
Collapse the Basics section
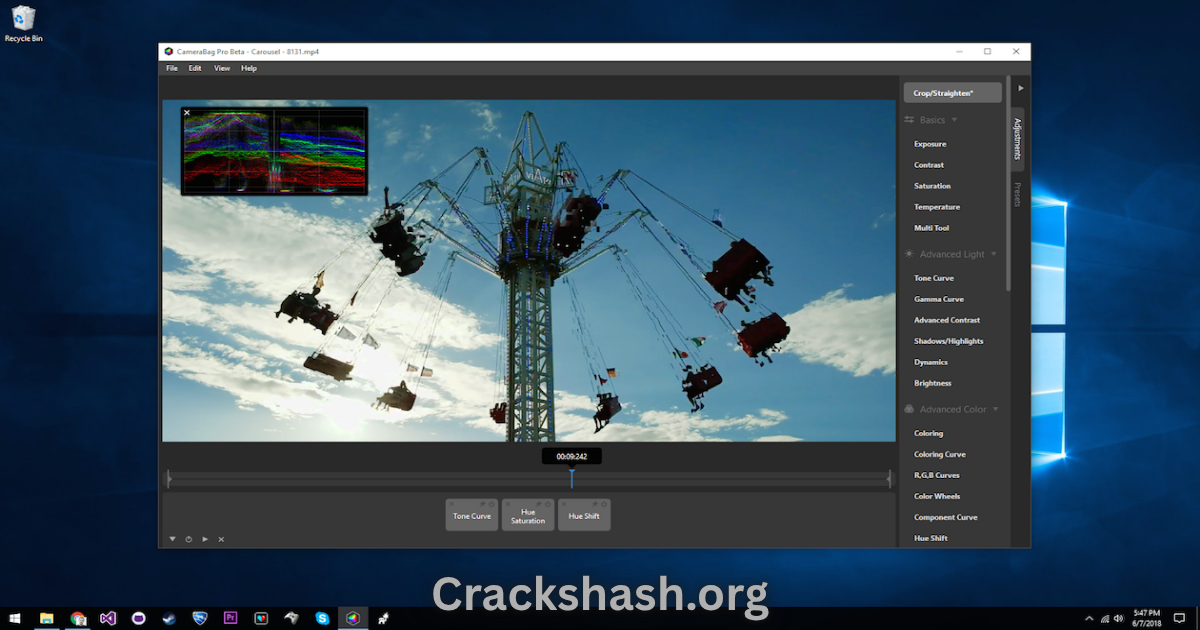pyautogui.click(x=954, y=120)
